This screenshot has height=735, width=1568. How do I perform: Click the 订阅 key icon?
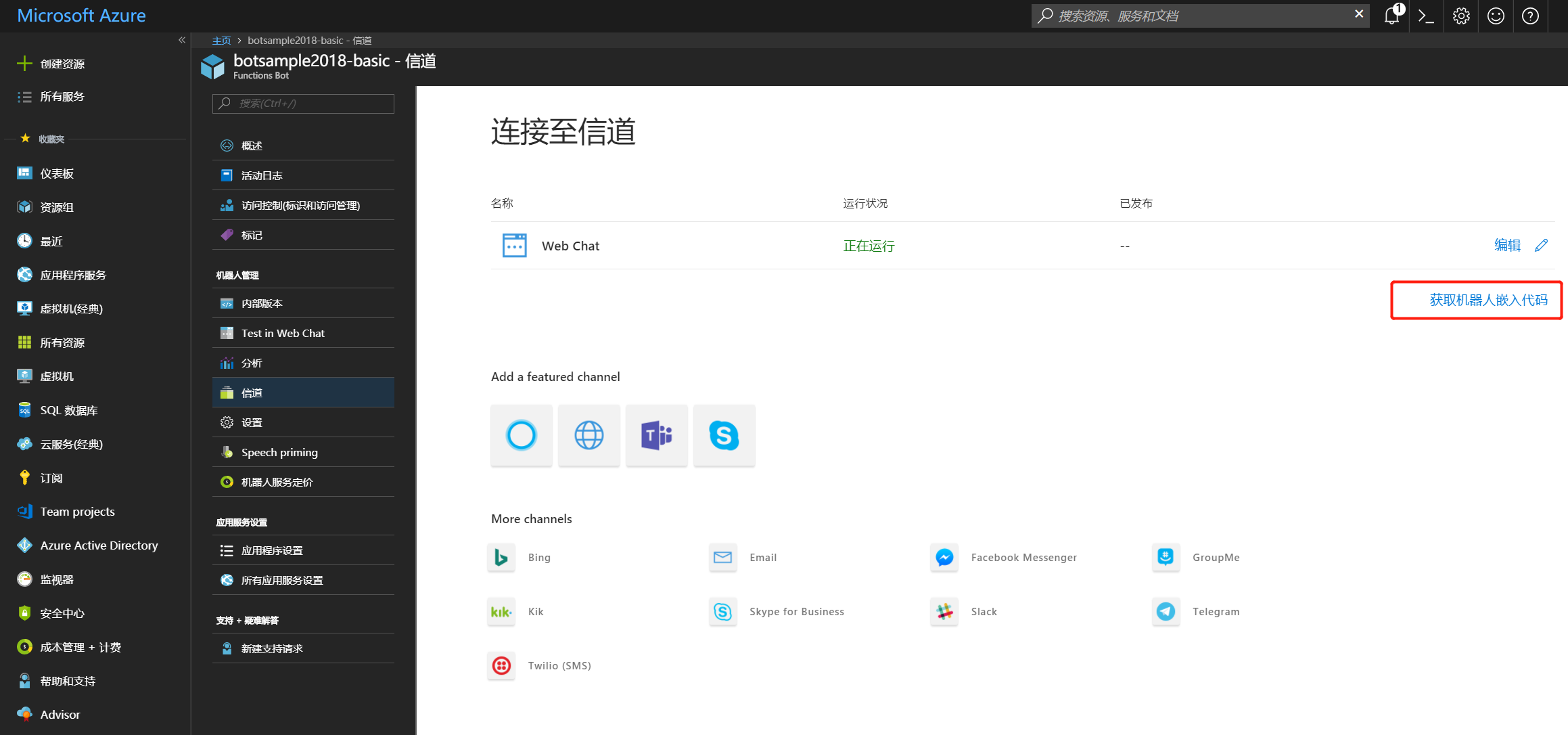pos(24,478)
